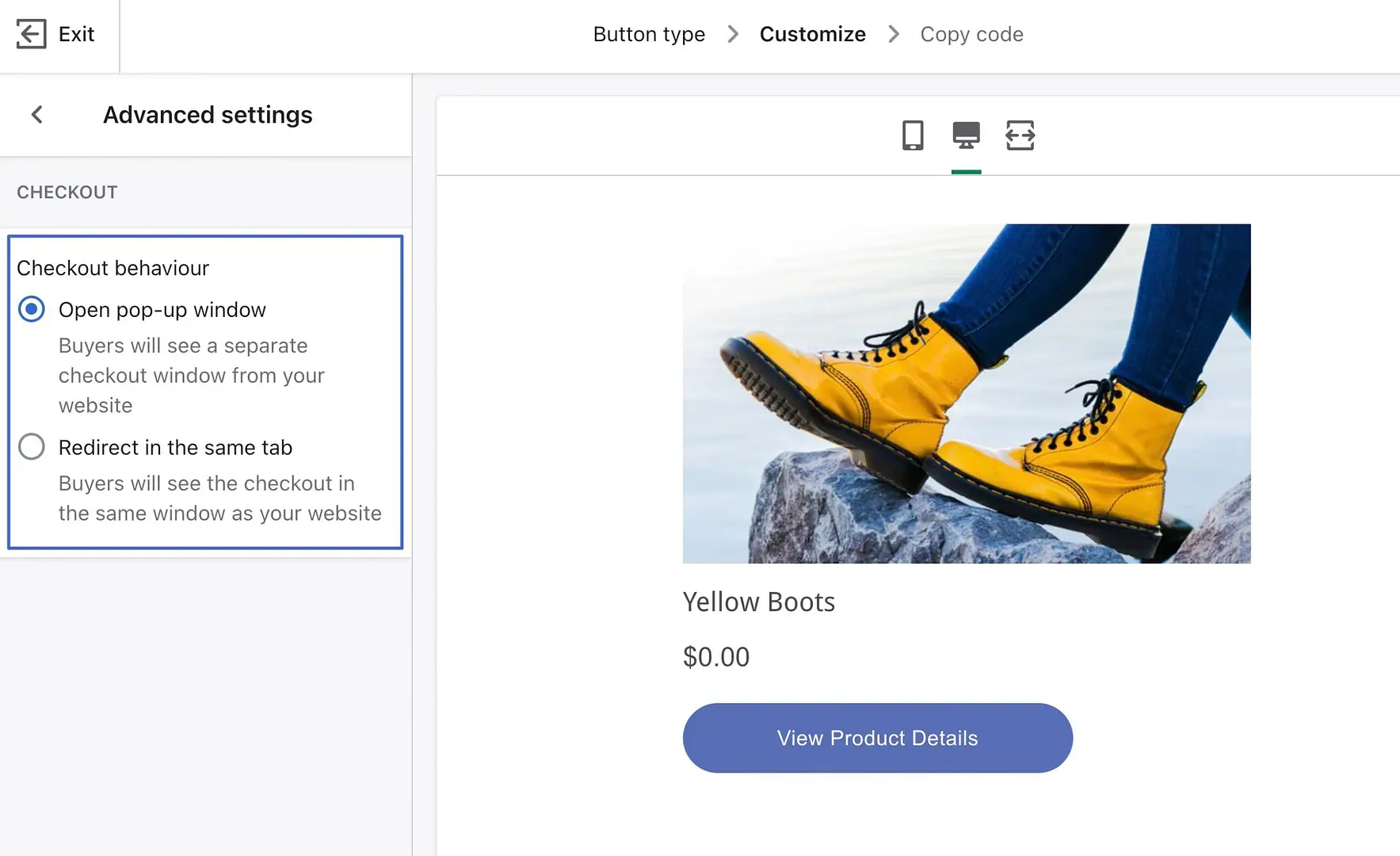Image resolution: width=1400 pixels, height=856 pixels.
Task: Go back using the left chevron arrow
Action: point(37,115)
